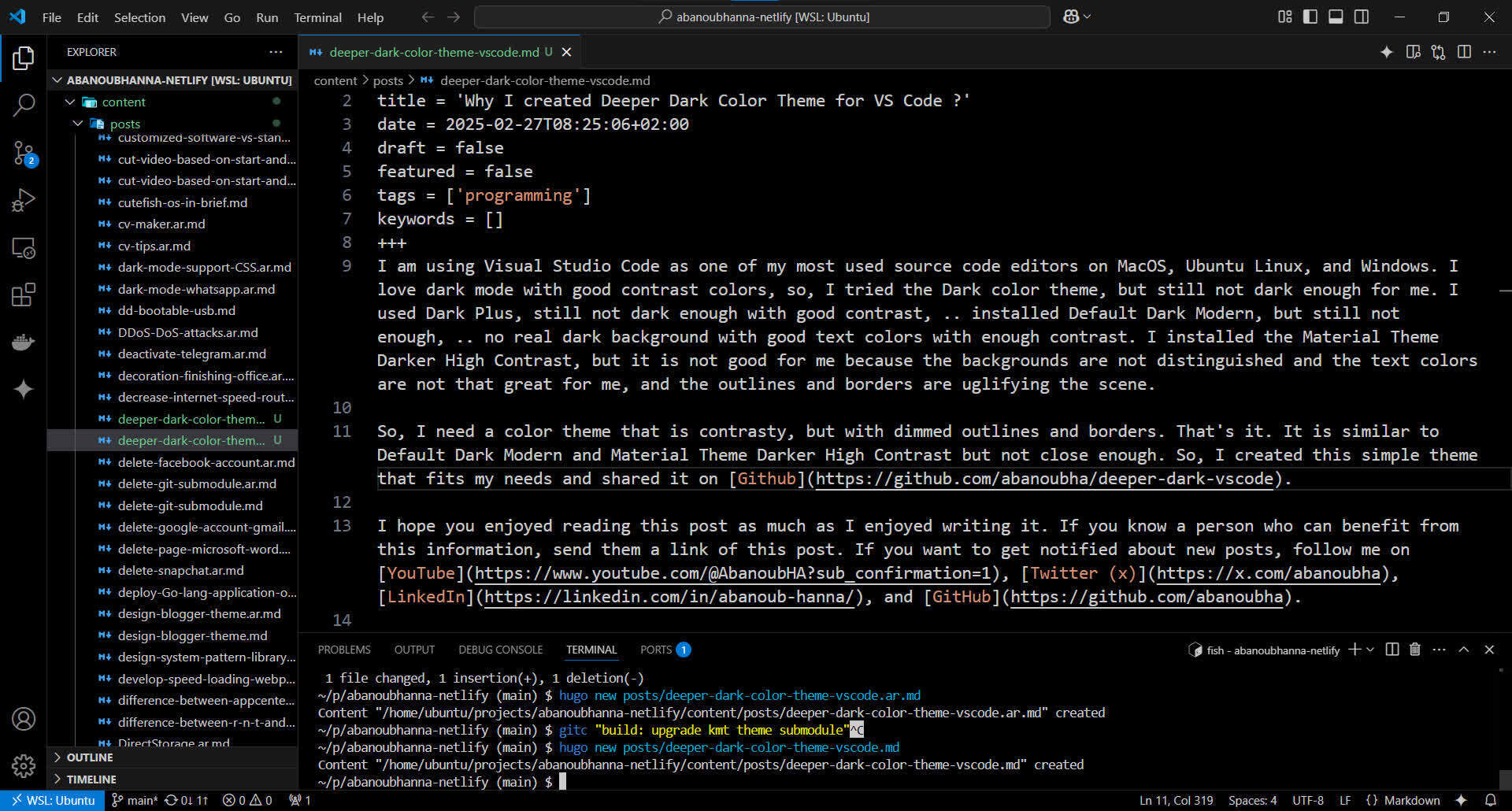Toggle the primary side bar visibility
Viewport: 1512px width, 811px height.
click(x=1310, y=17)
